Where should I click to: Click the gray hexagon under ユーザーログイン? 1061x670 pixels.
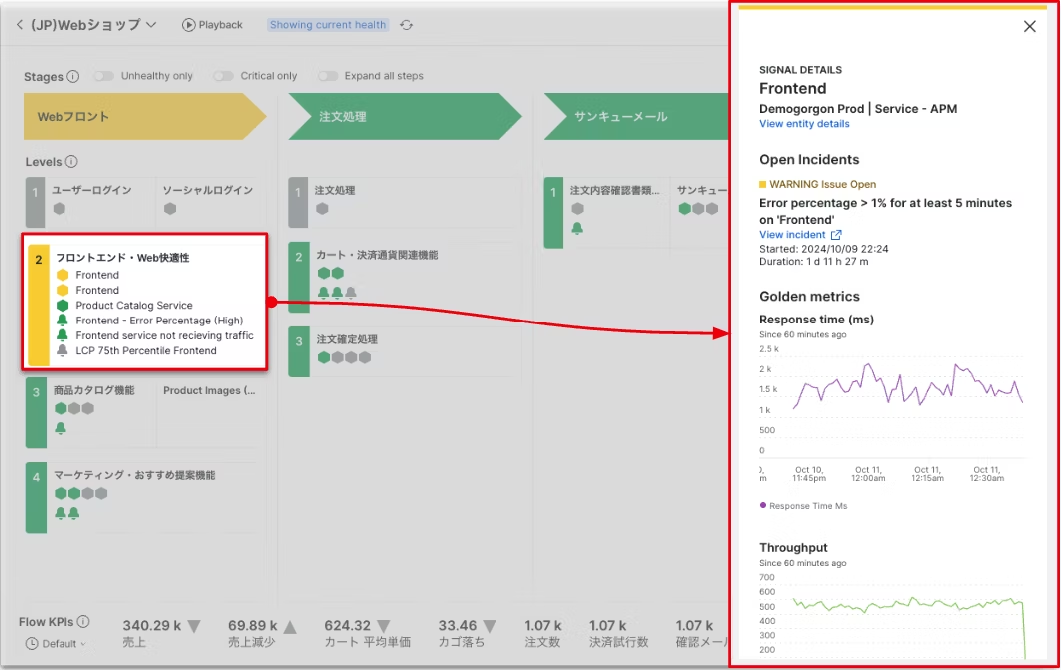tap(60, 208)
